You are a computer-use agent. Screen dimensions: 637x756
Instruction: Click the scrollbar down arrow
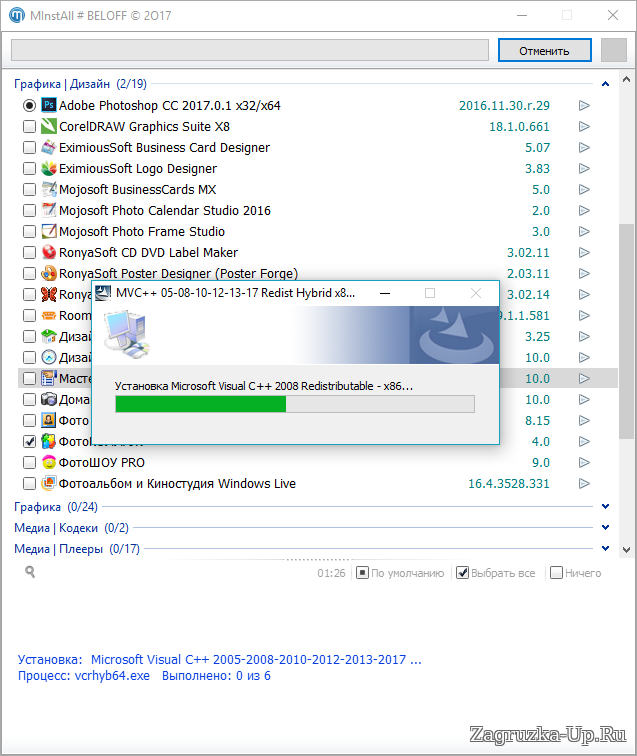626,550
